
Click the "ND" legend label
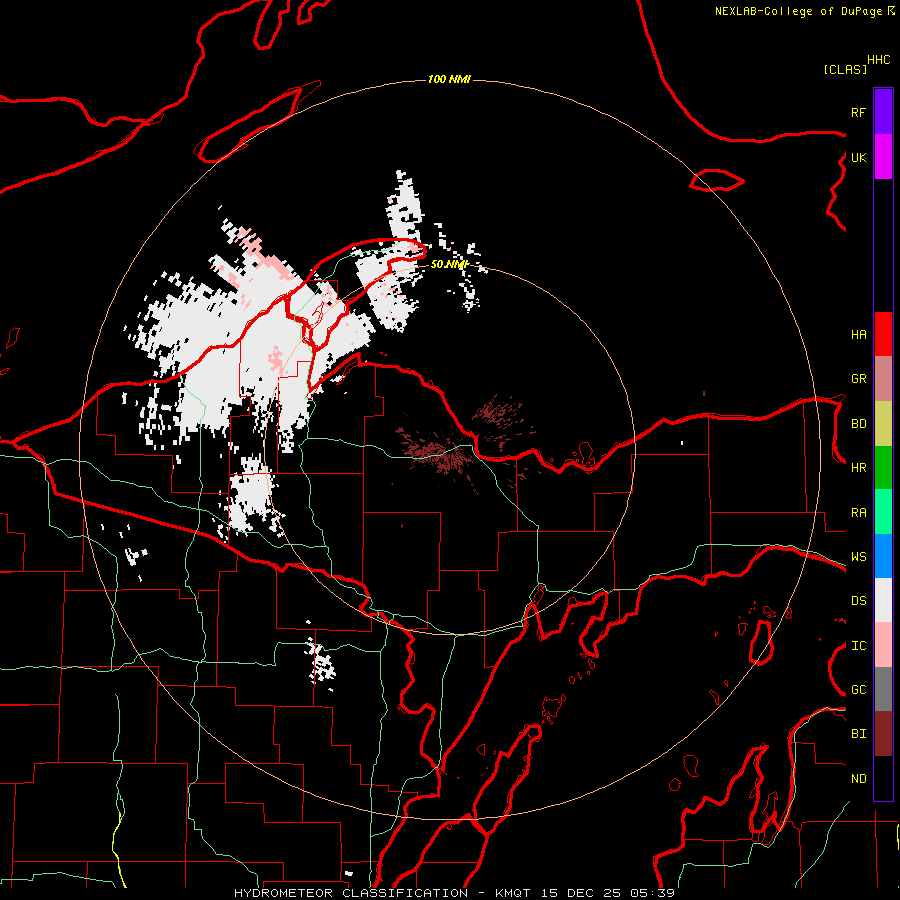(858, 779)
